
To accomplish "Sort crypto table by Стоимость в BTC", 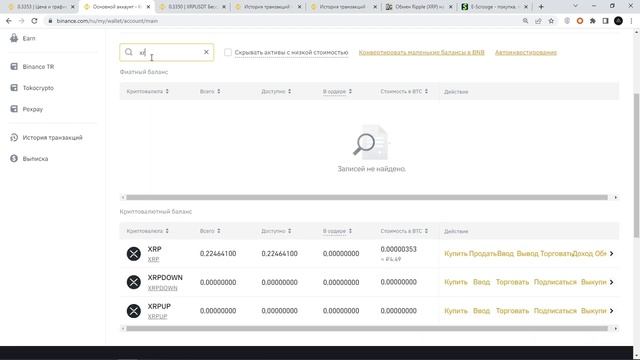I will (404, 231).
